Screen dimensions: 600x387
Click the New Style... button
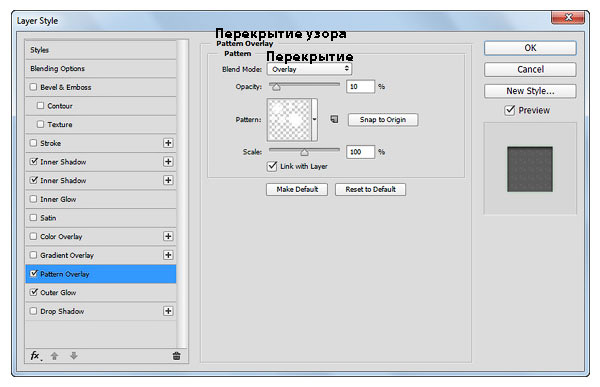click(530, 91)
